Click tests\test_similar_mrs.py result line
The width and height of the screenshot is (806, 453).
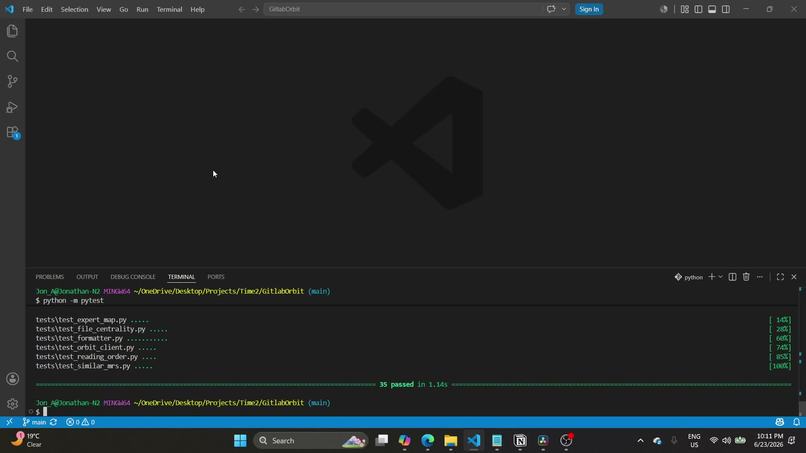coord(94,366)
